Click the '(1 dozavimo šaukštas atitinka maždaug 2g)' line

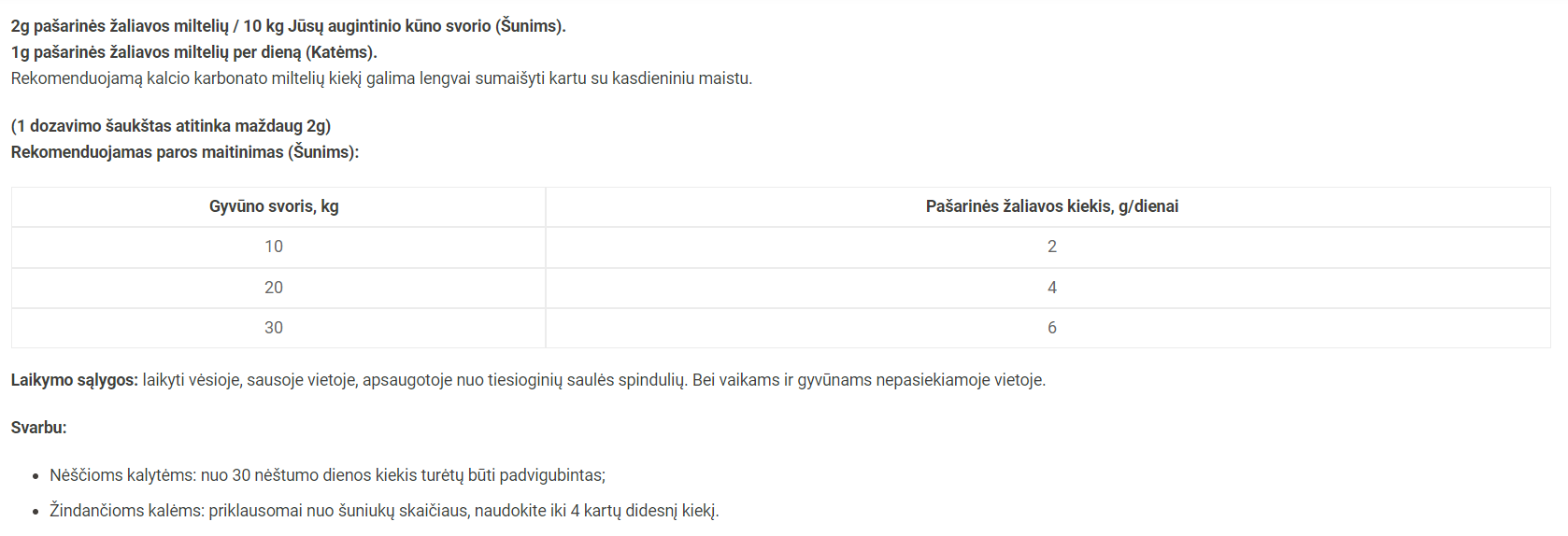171,126
